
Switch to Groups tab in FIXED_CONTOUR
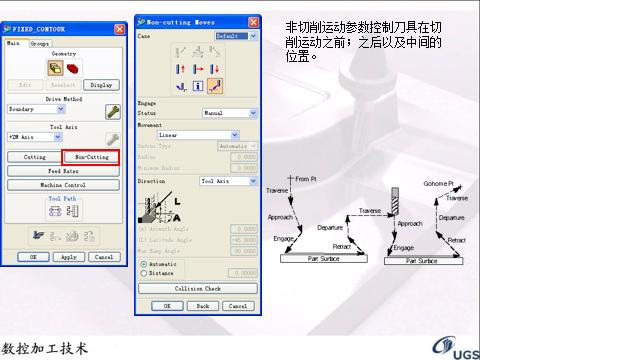click(40, 44)
